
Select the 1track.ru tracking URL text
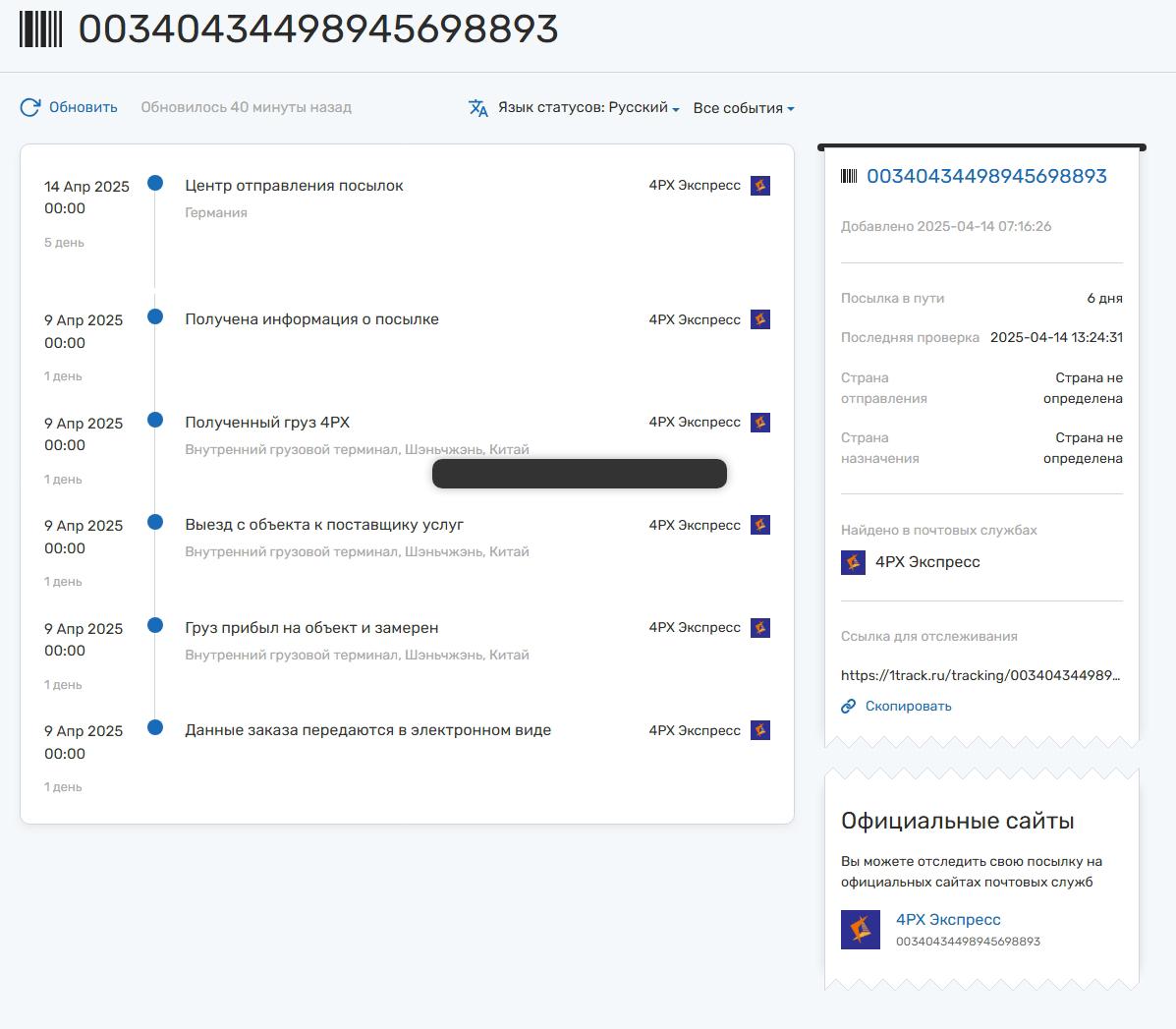(x=980, y=675)
